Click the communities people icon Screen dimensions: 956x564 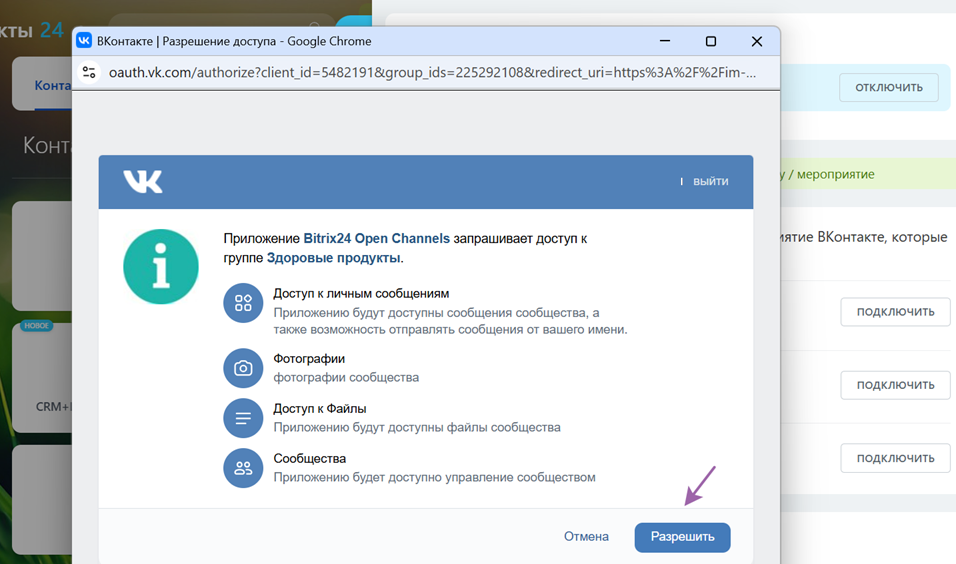pos(243,468)
